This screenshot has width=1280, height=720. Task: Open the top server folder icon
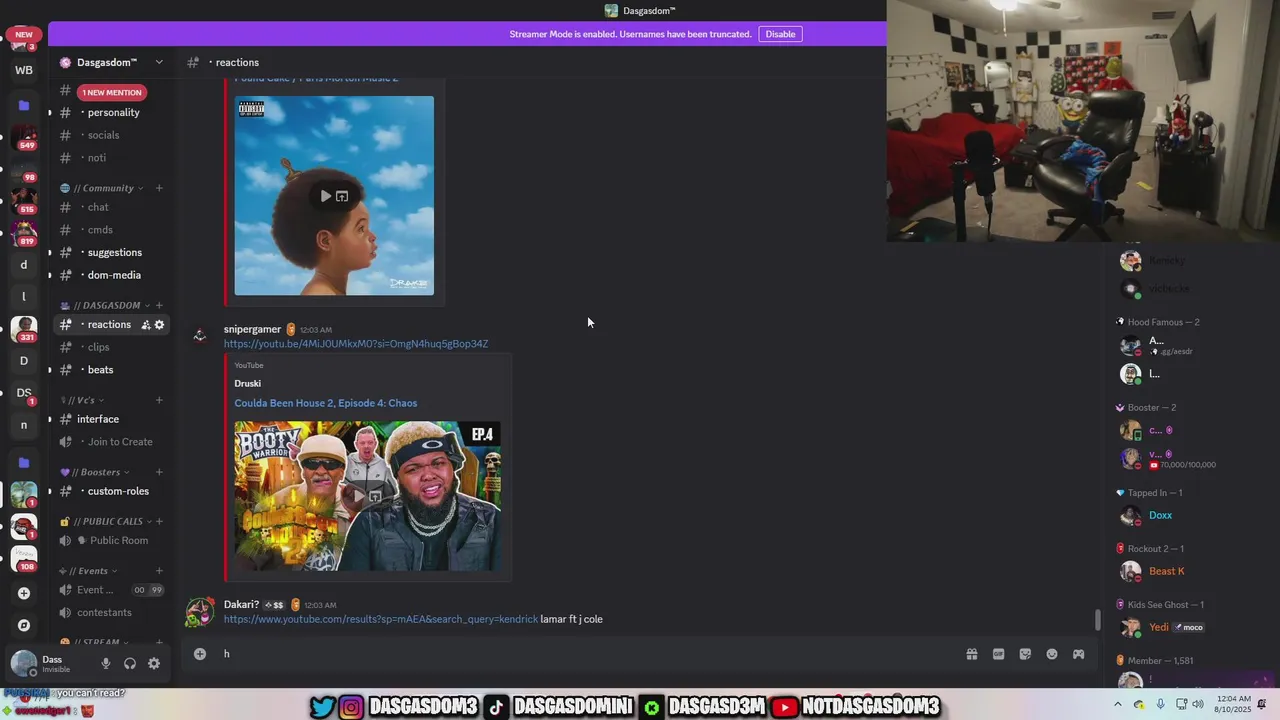24,105
